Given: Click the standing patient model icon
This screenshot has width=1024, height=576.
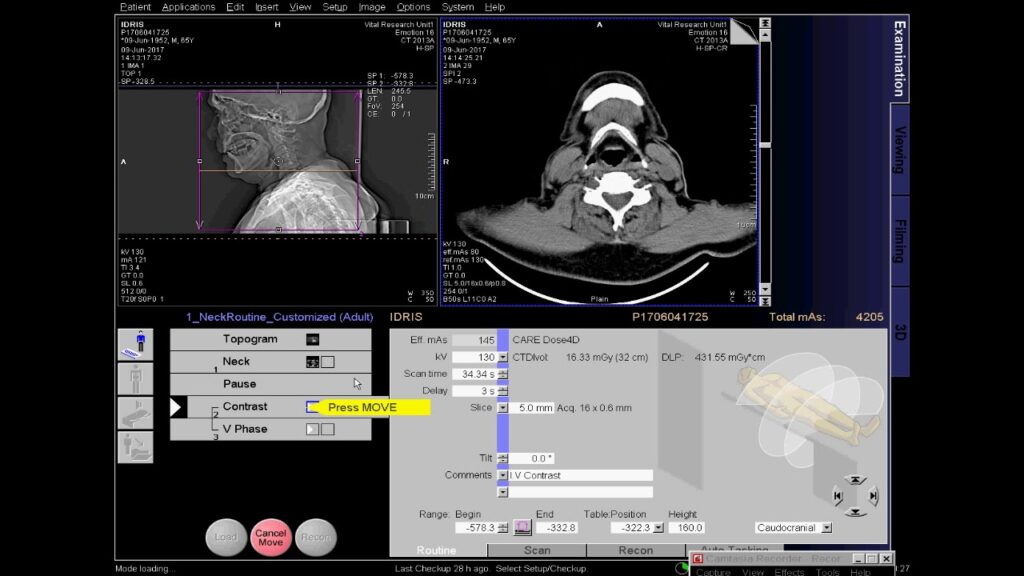Looking at the screenshot, I should pos(138,379).
